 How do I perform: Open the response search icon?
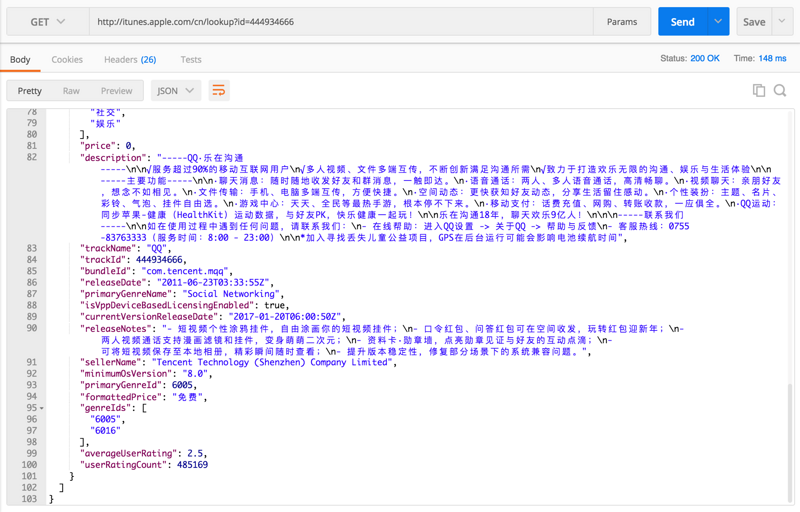click(x=780, y=91)
